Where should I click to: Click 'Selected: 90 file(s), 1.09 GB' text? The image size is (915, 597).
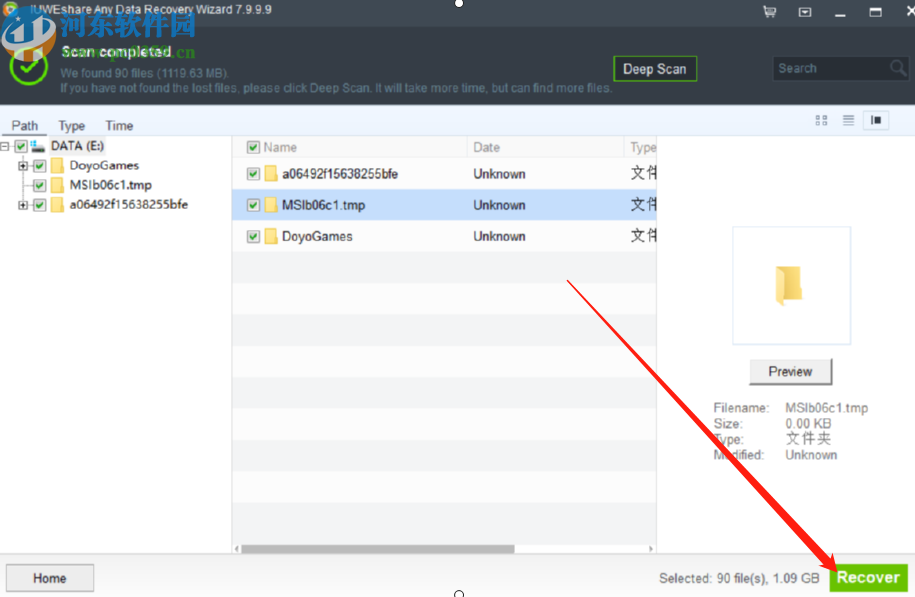coord(739,578)
